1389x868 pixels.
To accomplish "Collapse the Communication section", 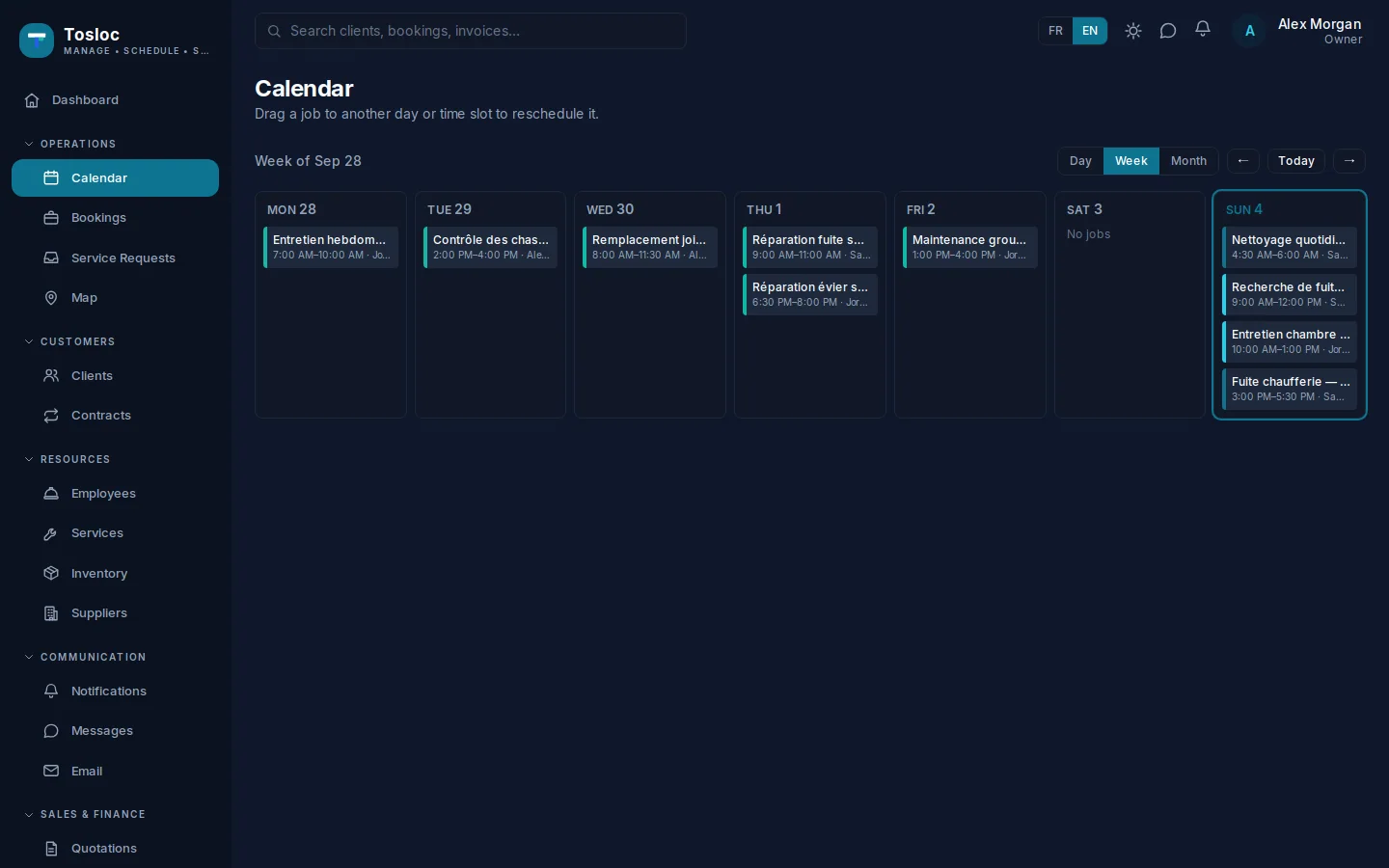I will pos(85,658).
